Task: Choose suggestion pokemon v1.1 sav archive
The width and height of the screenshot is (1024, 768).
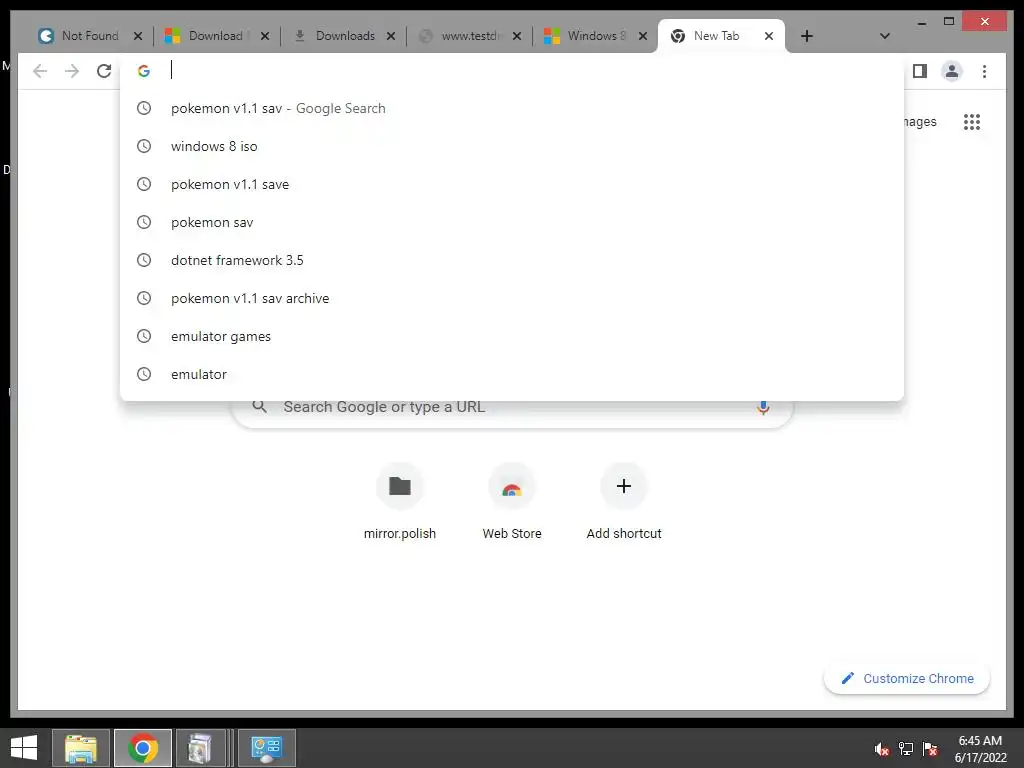Action: click(x=512, y=298)
